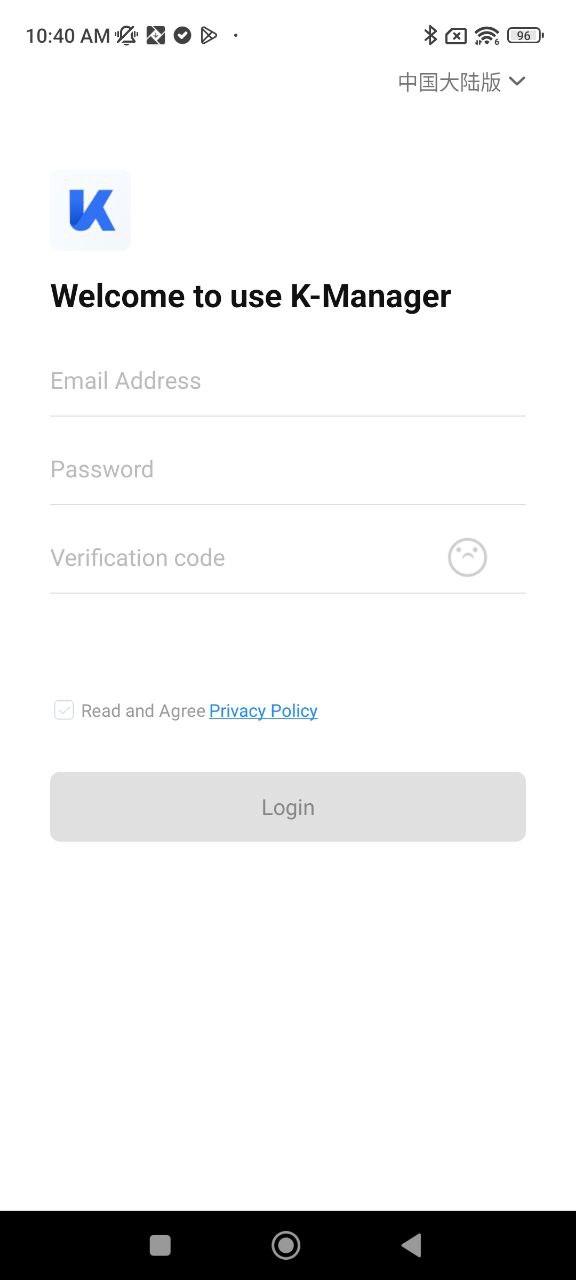
Task: Tap the Play Store notification icon
Action: (208, 36)
